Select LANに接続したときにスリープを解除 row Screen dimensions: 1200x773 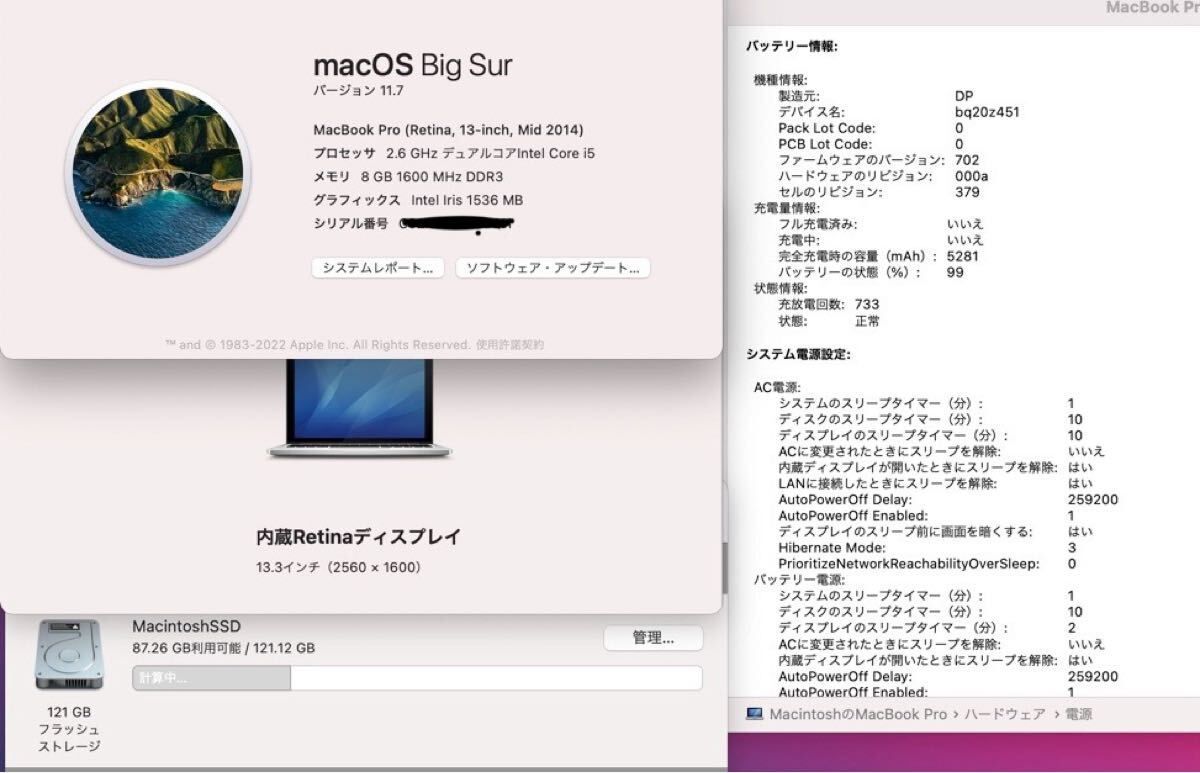coord(936,483)
